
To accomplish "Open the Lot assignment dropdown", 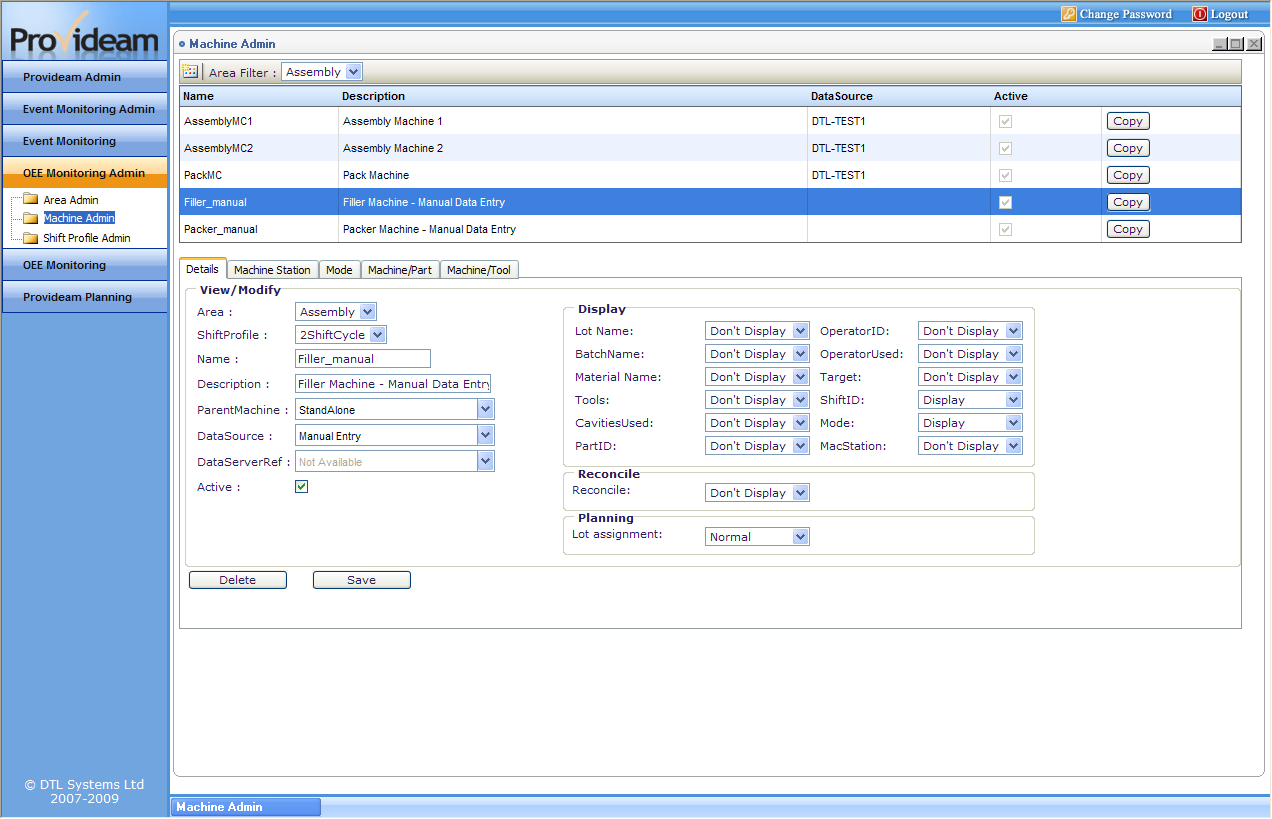I will tap(757, 537).
